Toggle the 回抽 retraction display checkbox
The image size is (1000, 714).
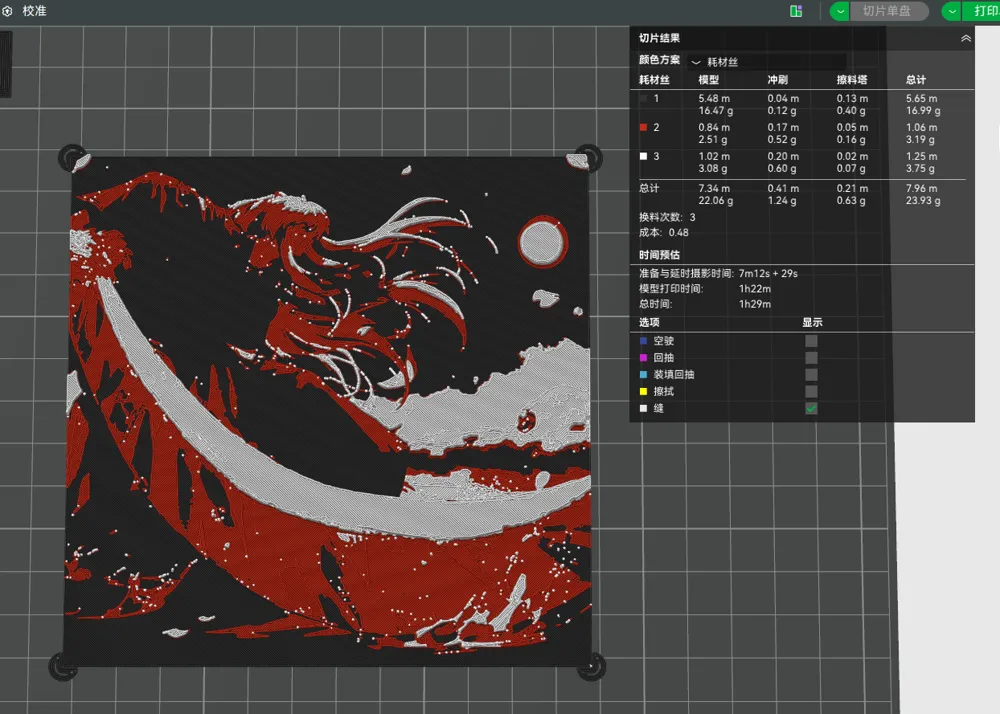pyautogui.click(x=811, y=358)
